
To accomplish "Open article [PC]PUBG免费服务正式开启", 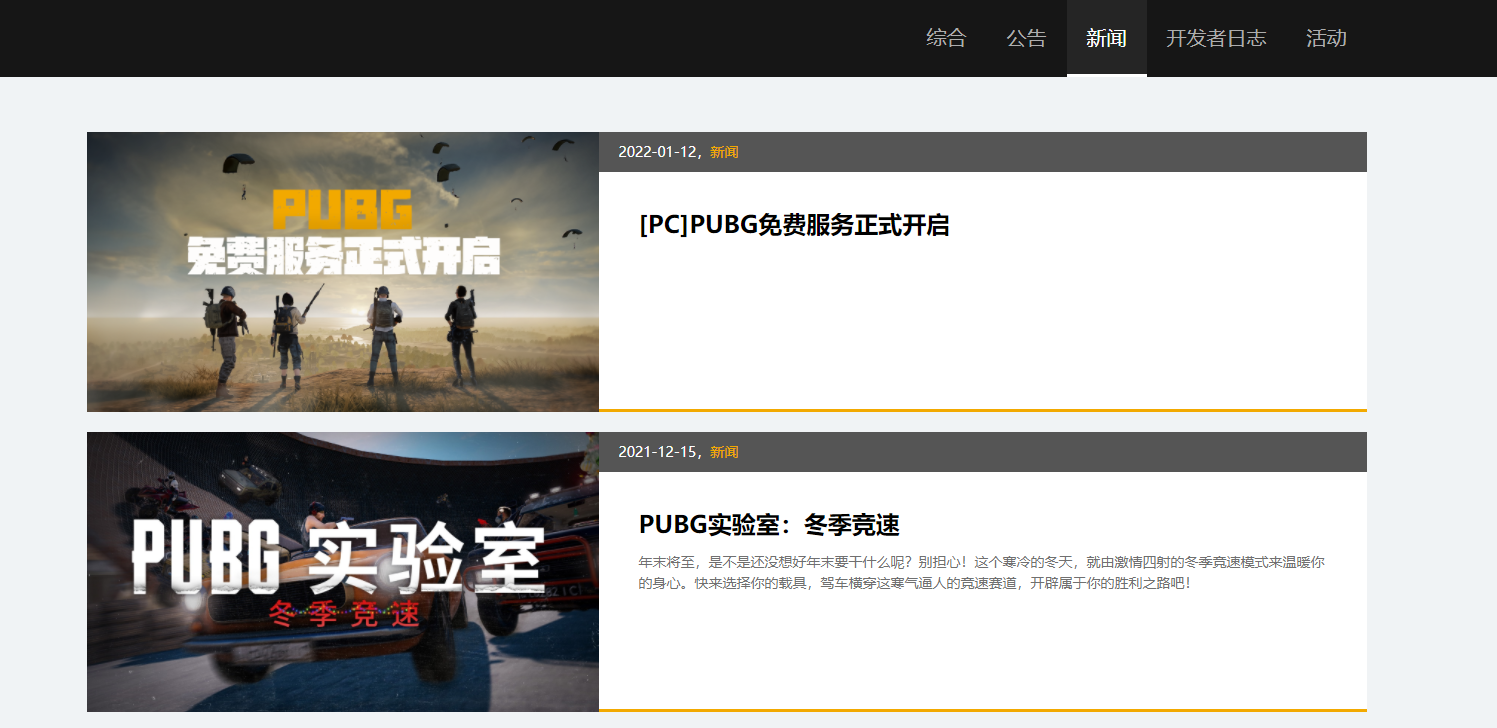I will [x=794, y=225].
